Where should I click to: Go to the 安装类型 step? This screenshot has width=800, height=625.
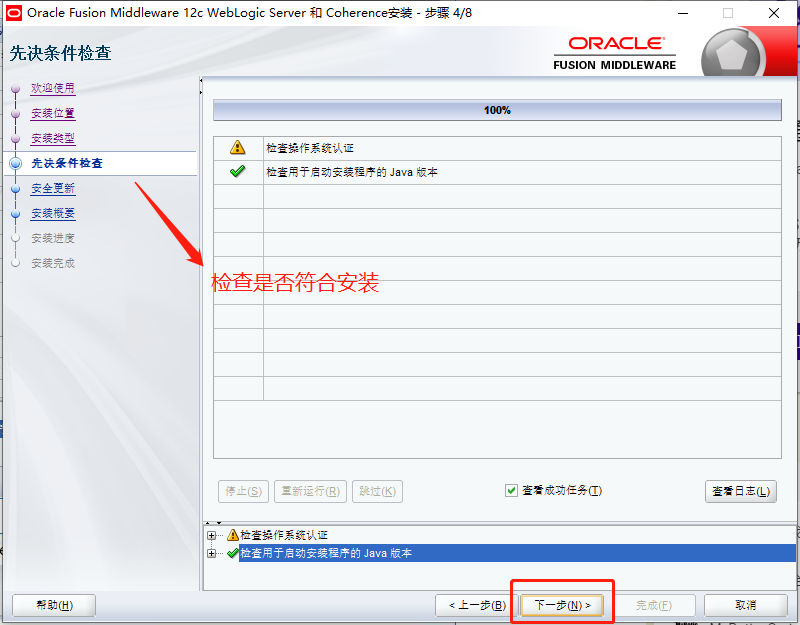coord(53,138)
